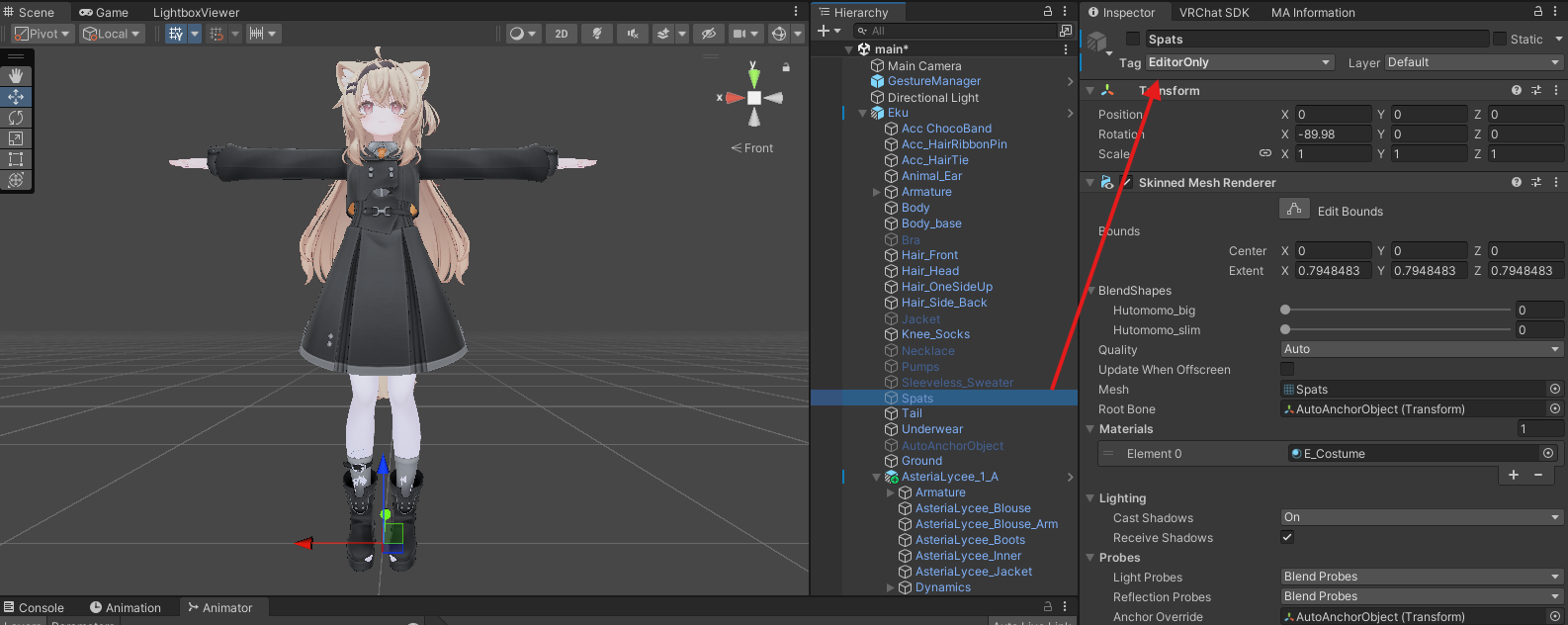Open the Tag dropdown showing EditorOnly
Image resolution: width=1568 pixels, height=625 pixels.
coord(1240,62)
